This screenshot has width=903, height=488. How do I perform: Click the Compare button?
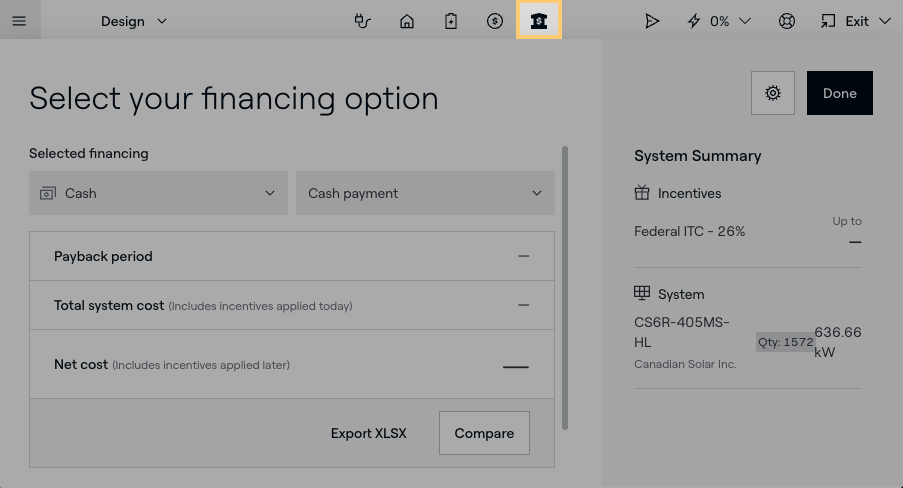point(484,433)
